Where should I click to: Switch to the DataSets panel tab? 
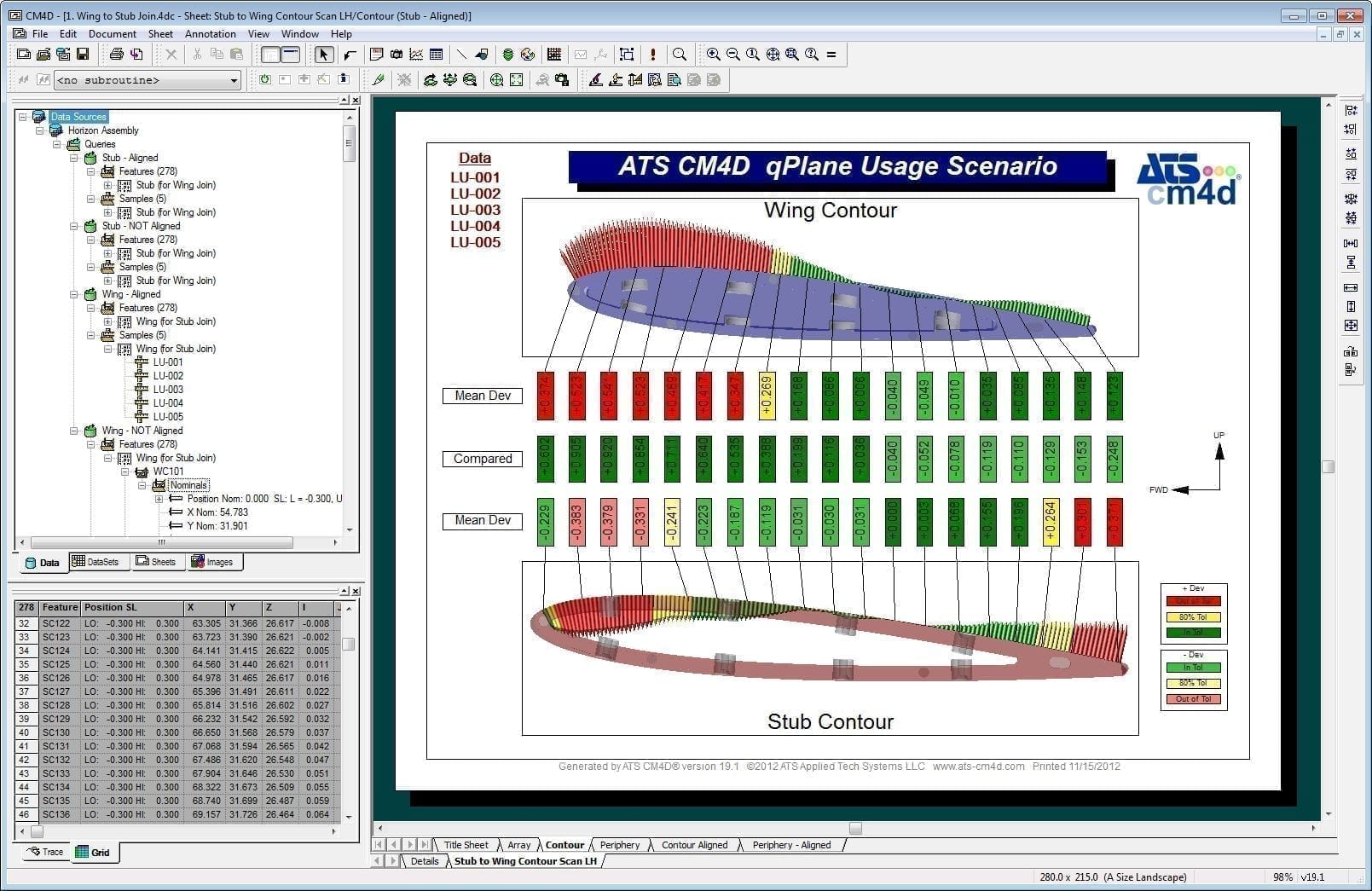[96, 562]
